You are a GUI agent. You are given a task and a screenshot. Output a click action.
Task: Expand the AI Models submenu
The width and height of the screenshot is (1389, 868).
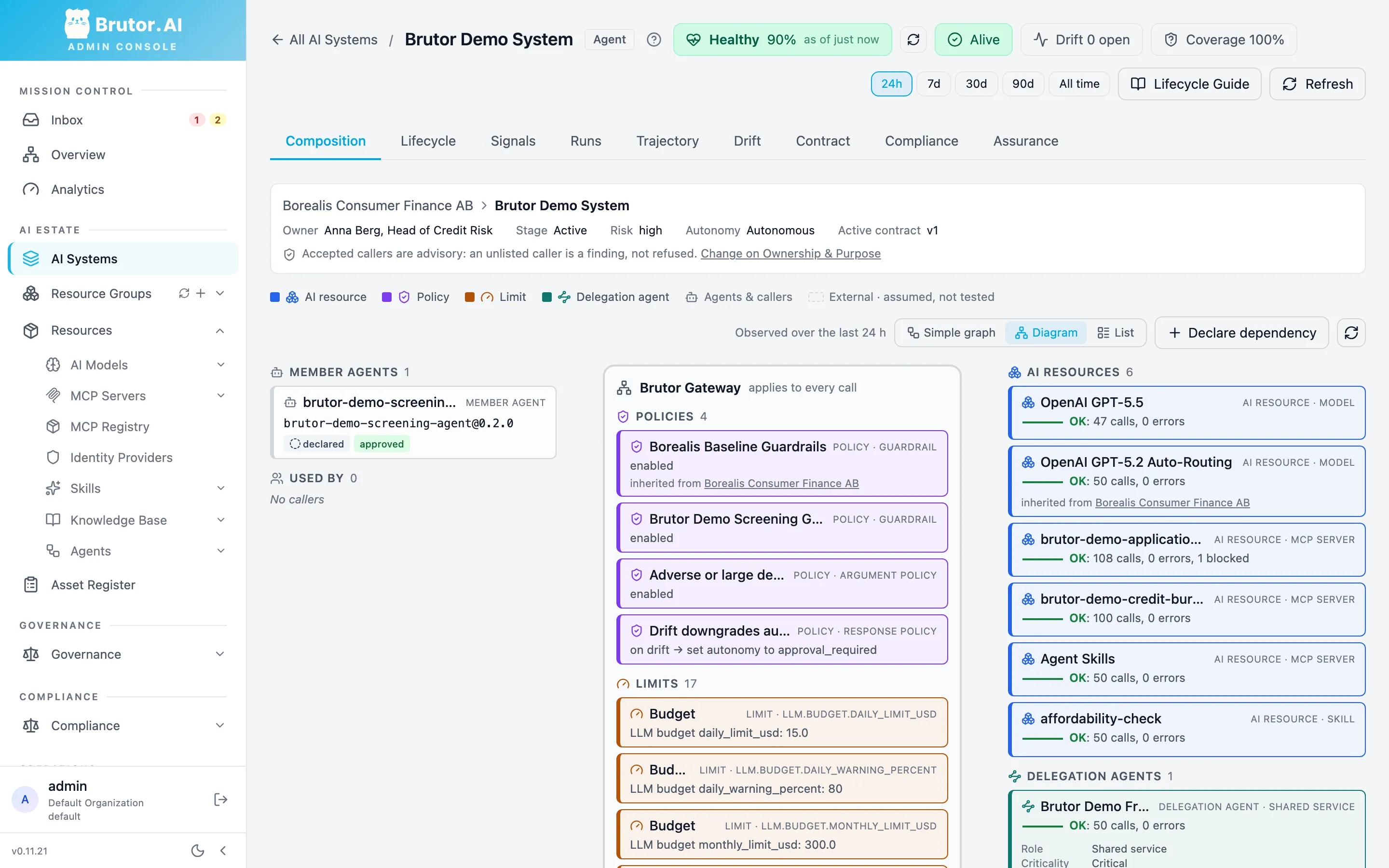pyautogui.click(x=220, y=365)
